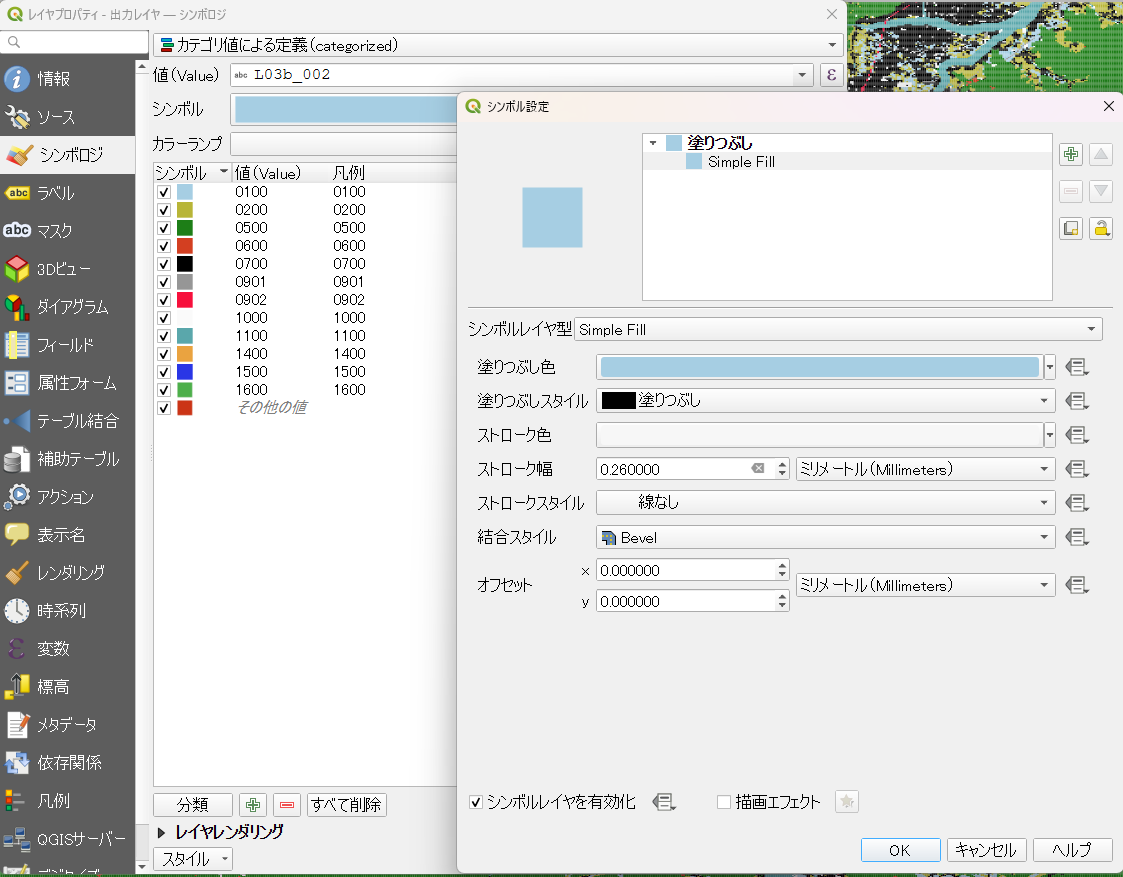Open data-defined override for オフセット
Screen dimensions: 1123x877
click(x=1076, y=585)
